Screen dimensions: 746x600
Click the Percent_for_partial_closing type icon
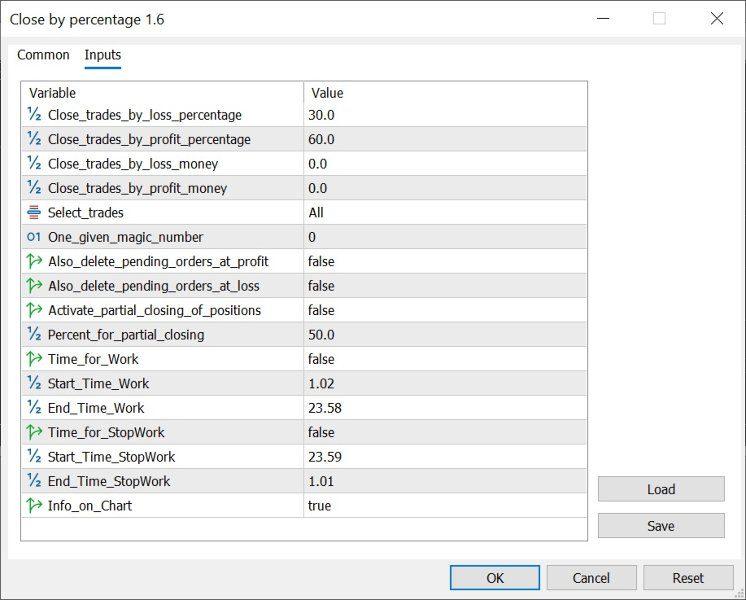(x=34, y=335)
